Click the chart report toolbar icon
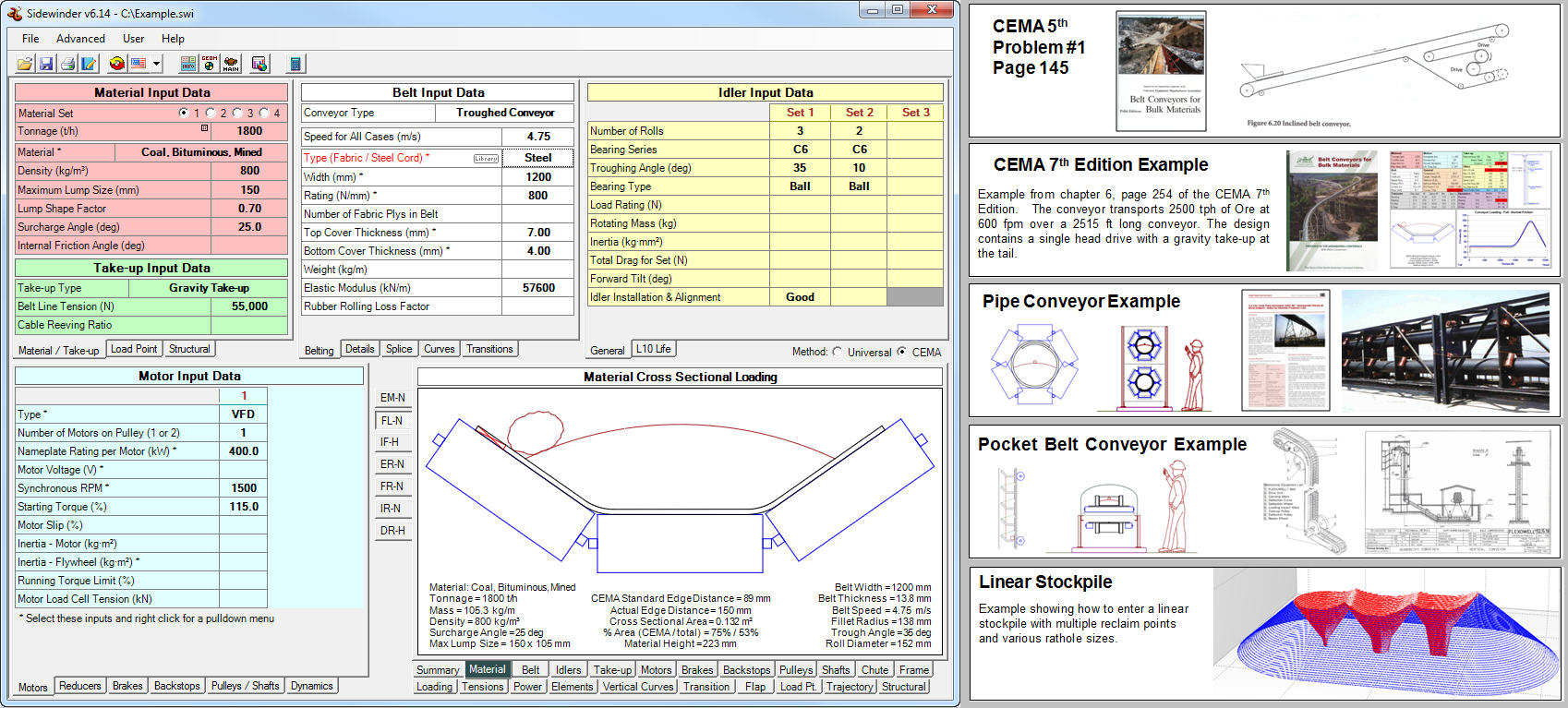The image size is (1568, 708). pos(259,64)
